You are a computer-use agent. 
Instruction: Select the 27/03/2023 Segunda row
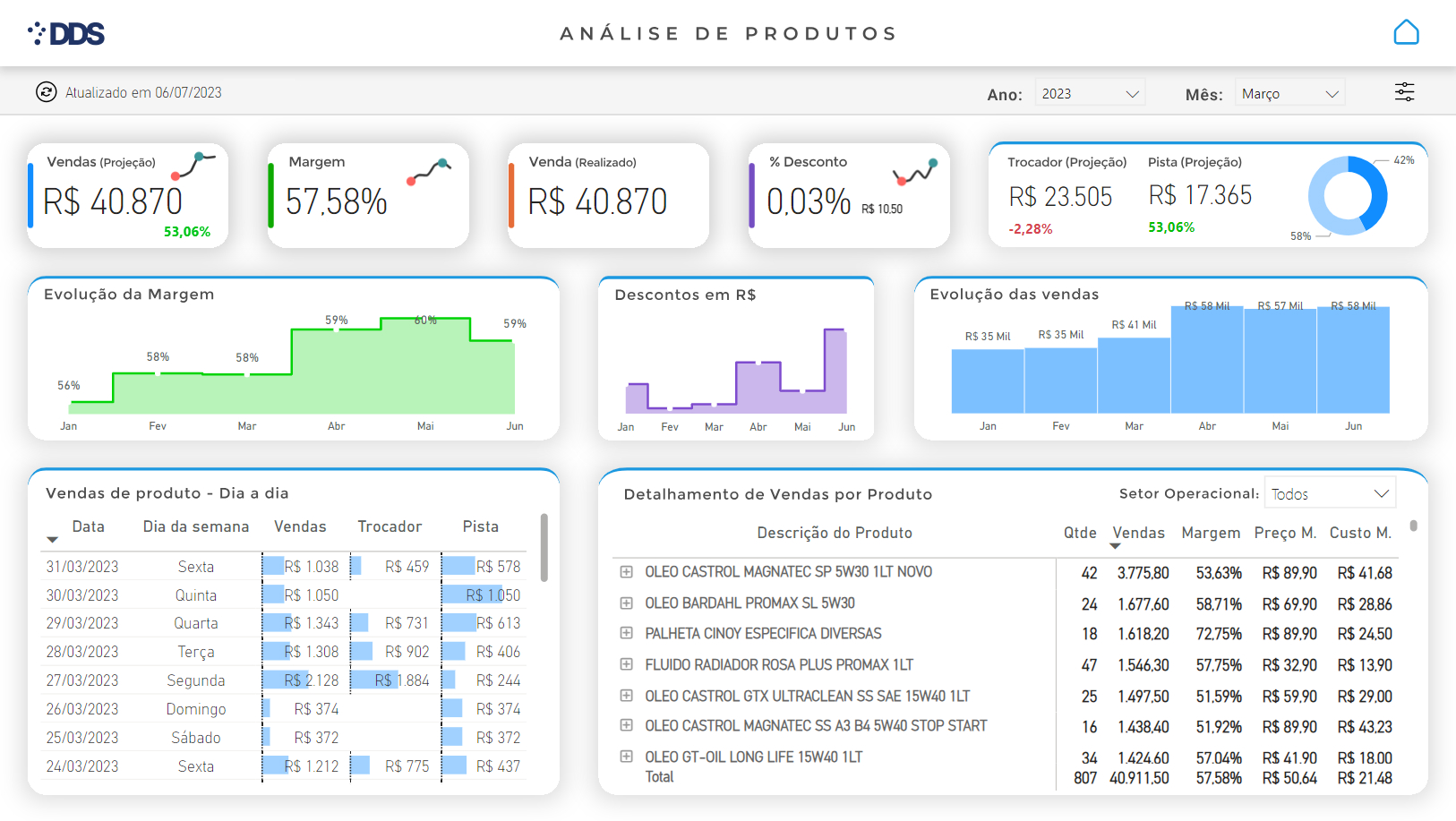tap(284, 680)
